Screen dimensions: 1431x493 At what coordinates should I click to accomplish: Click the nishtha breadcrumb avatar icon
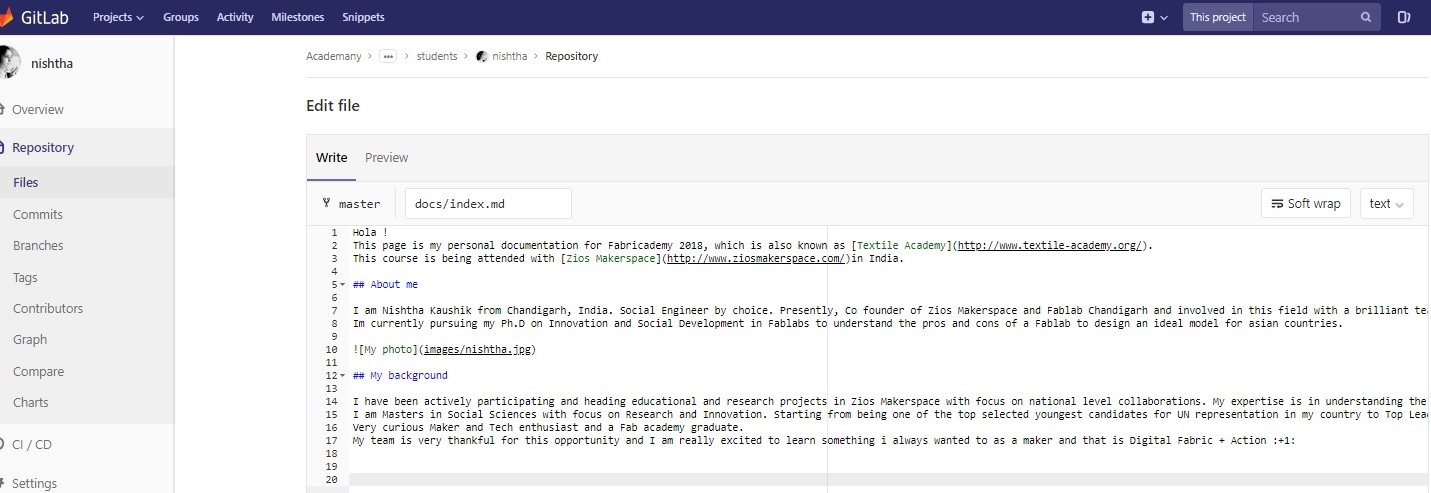click(482, 56)
